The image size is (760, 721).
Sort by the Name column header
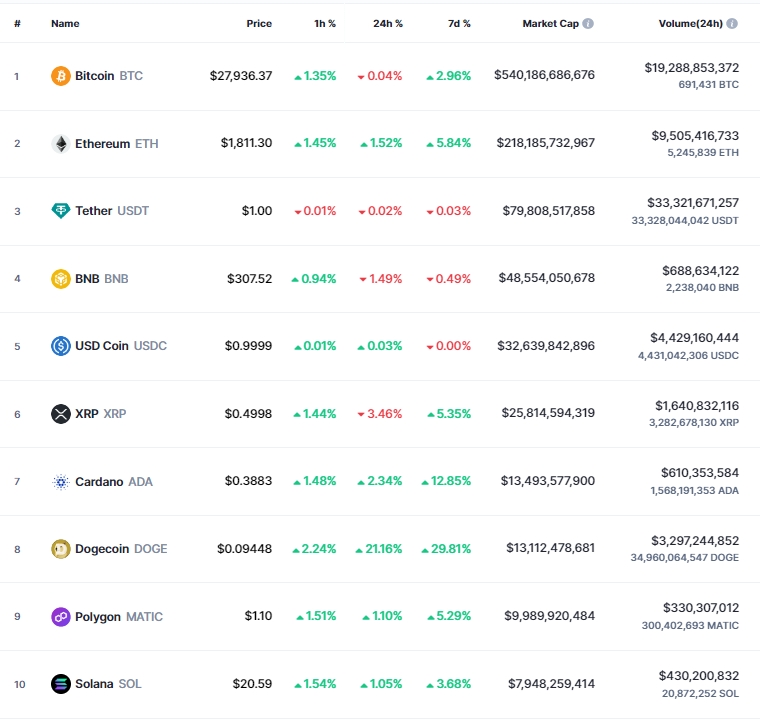(65, 23)
